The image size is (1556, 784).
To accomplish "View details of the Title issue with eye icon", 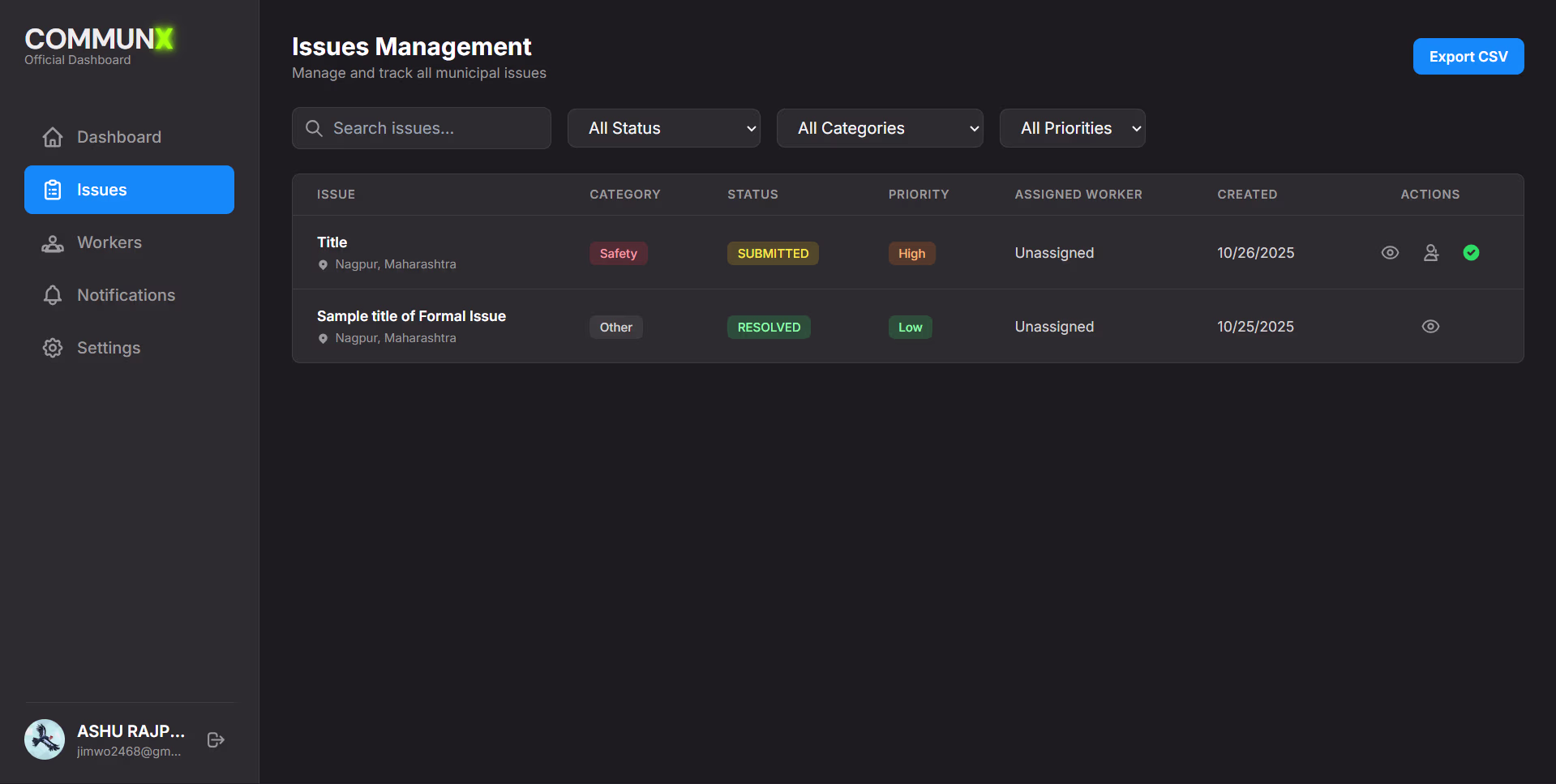I will (x=1390, y=252).
